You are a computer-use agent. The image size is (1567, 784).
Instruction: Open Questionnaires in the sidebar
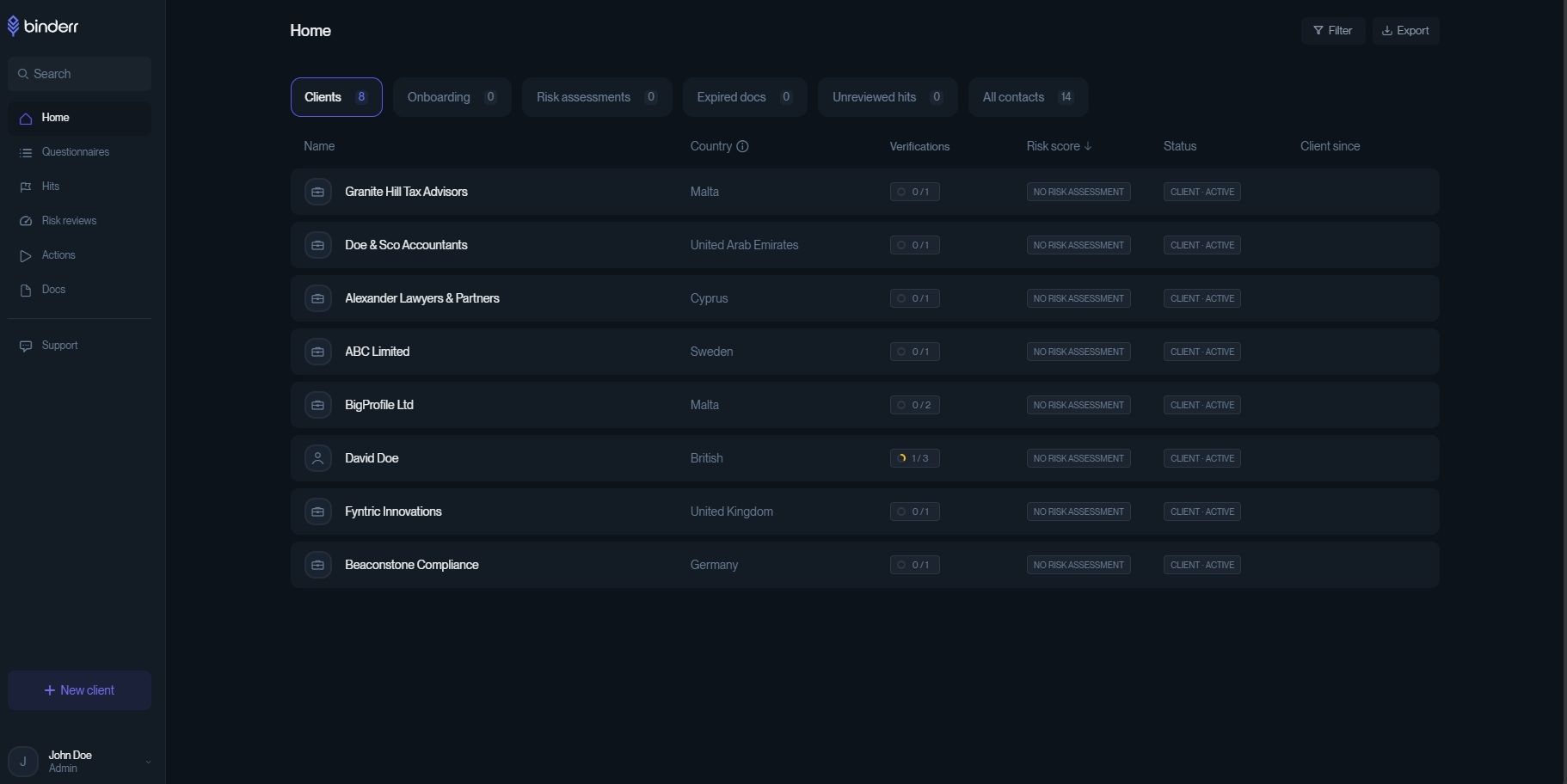[x=79, y=152]
